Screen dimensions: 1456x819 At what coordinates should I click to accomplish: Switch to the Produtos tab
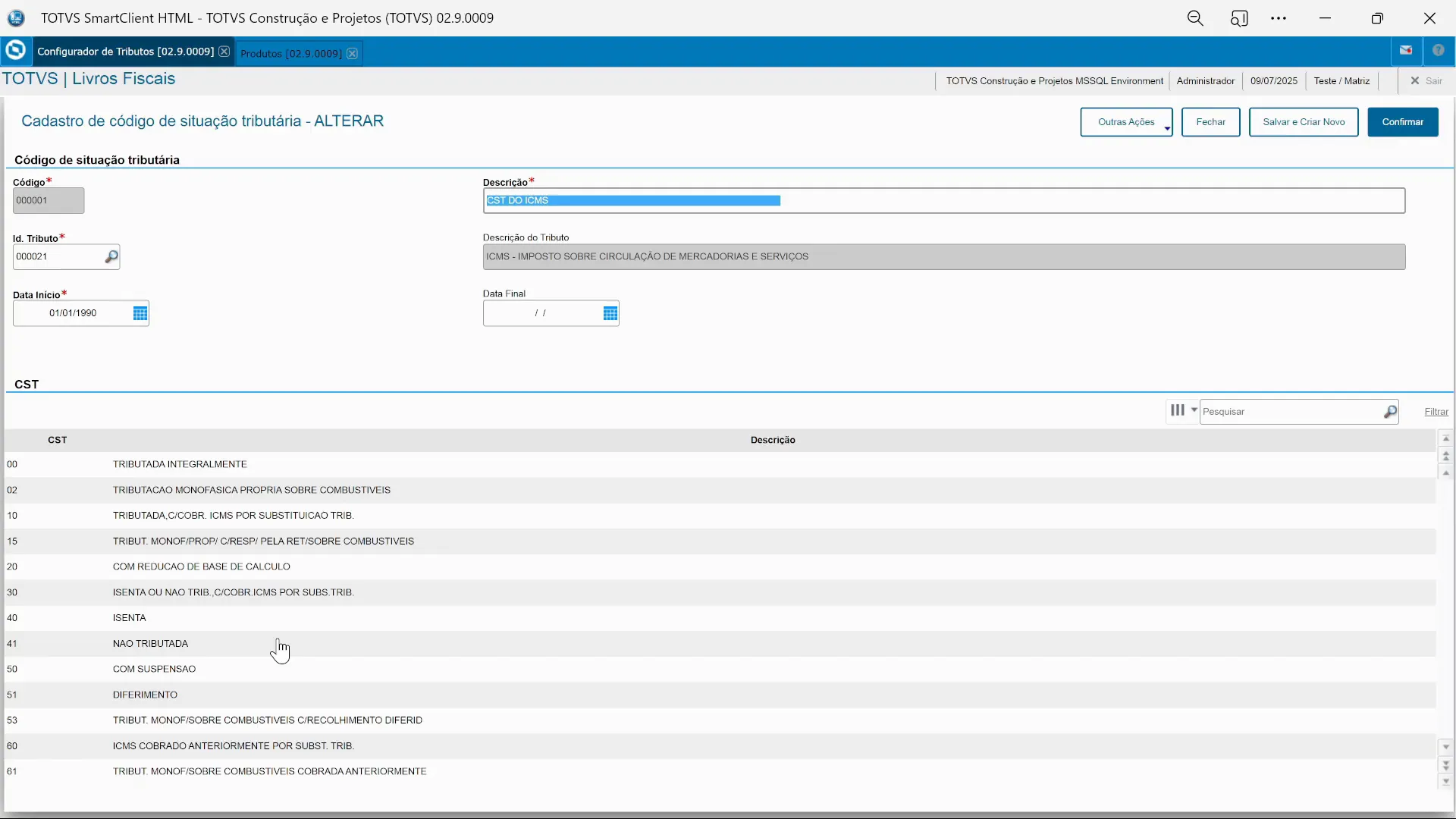290,53
